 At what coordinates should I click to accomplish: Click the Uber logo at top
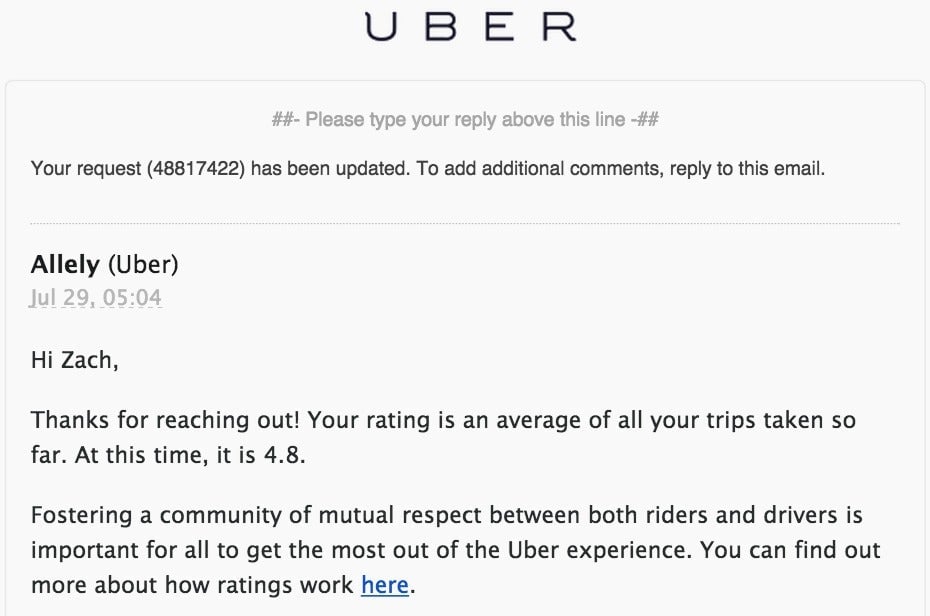470,27
